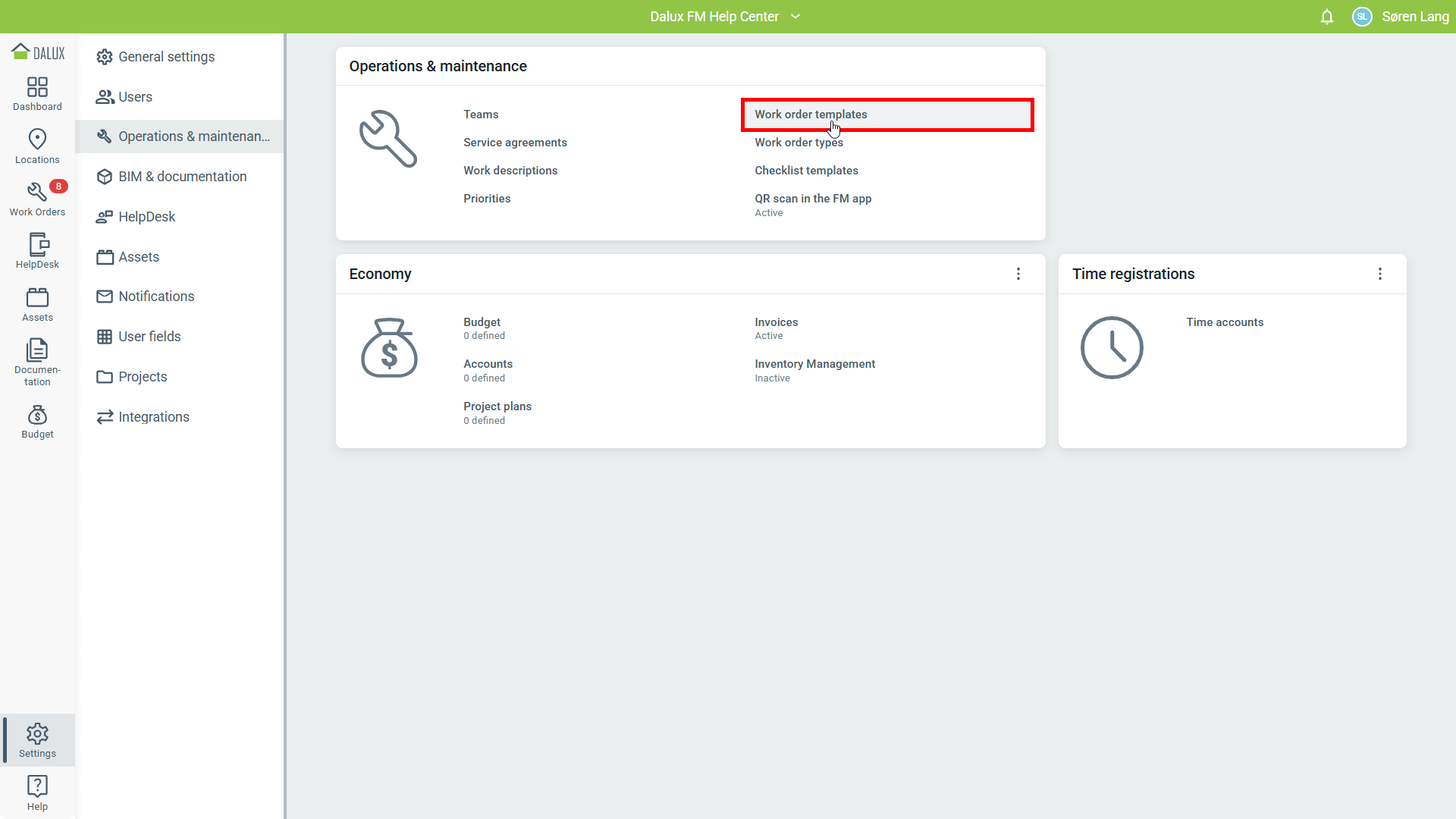Open Work order templates link
This screenshot has height=819, width=1456.
click(811, 115)
